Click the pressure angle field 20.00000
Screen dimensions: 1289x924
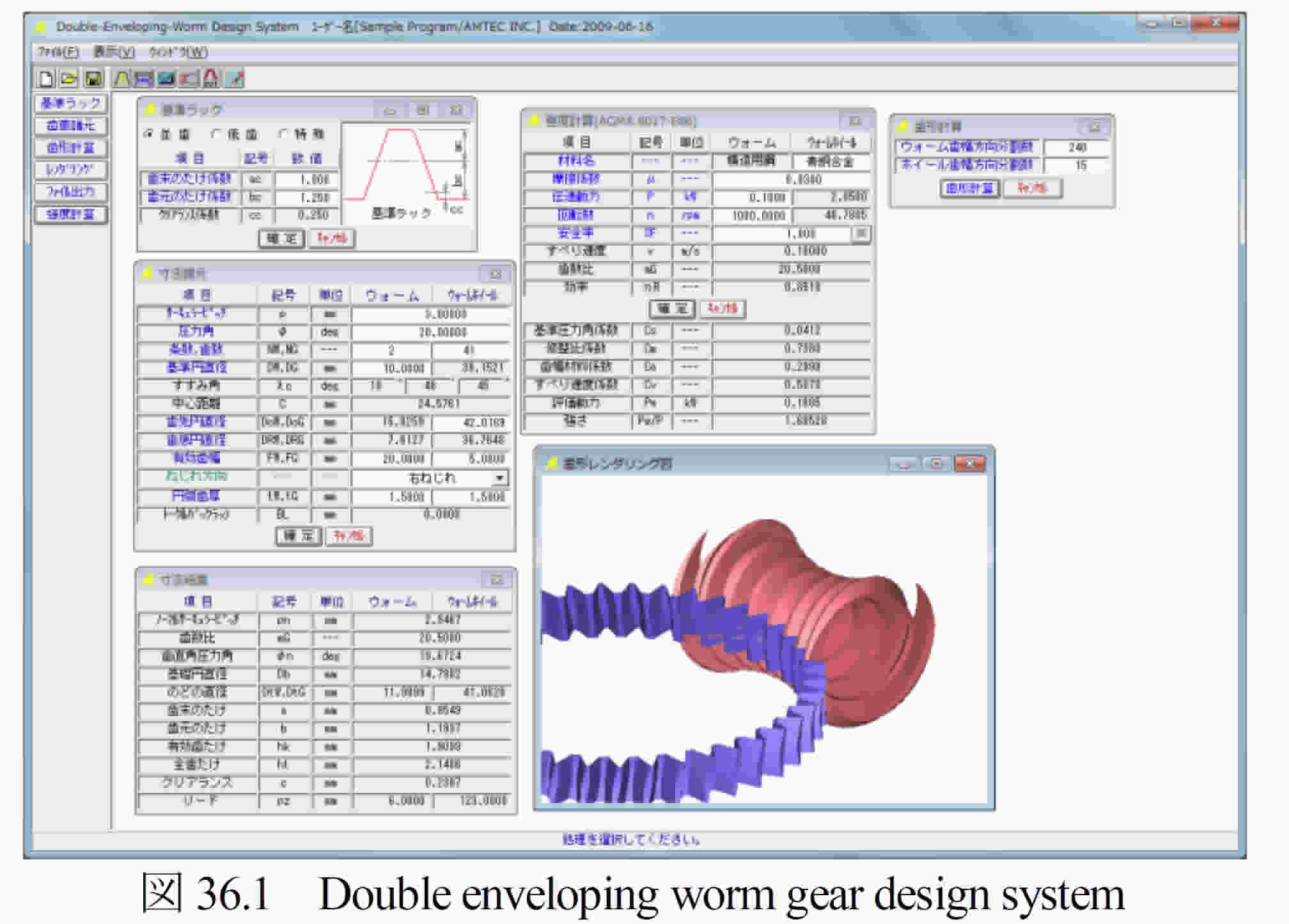(x=432, y=333)
